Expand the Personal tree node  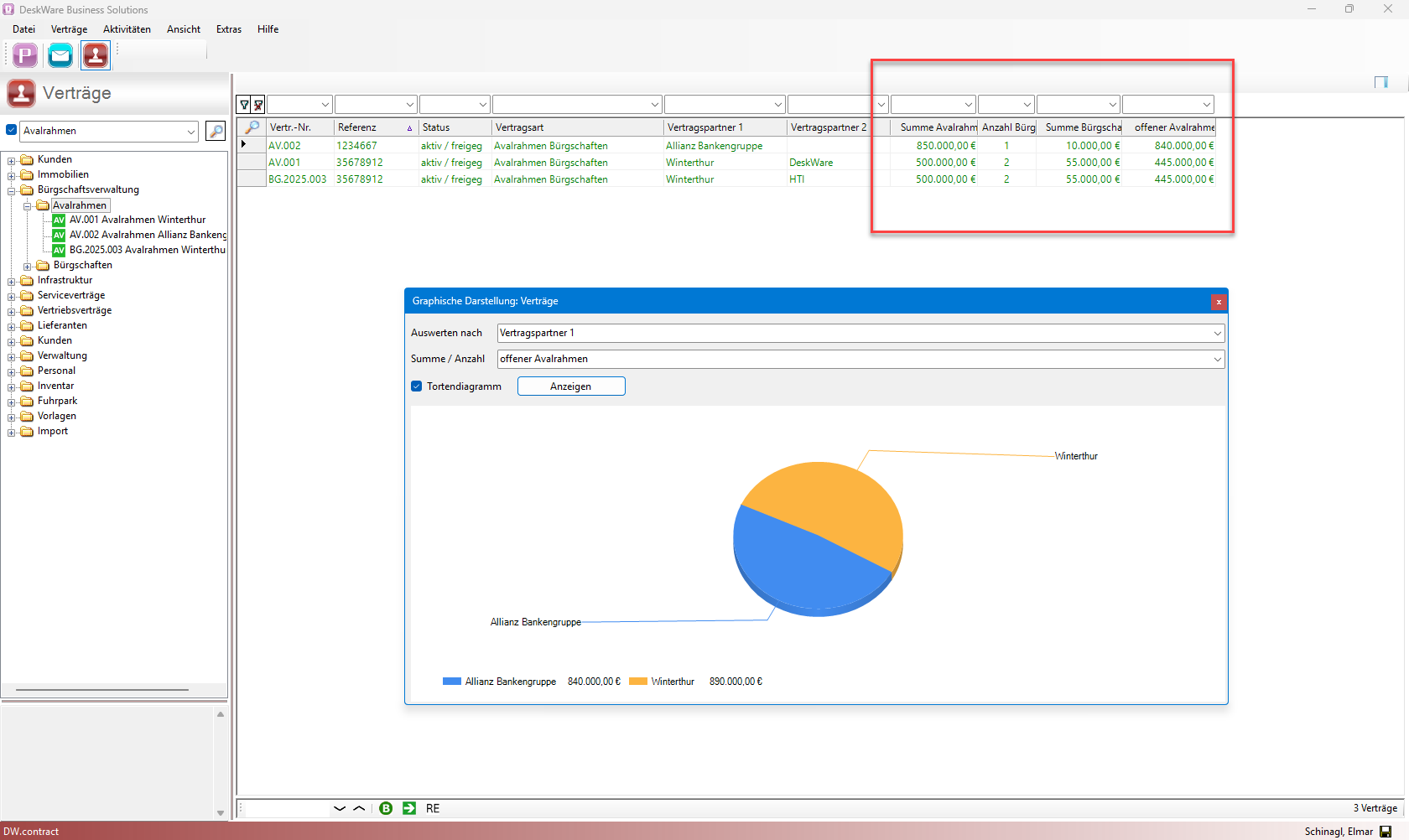point(12,371)
